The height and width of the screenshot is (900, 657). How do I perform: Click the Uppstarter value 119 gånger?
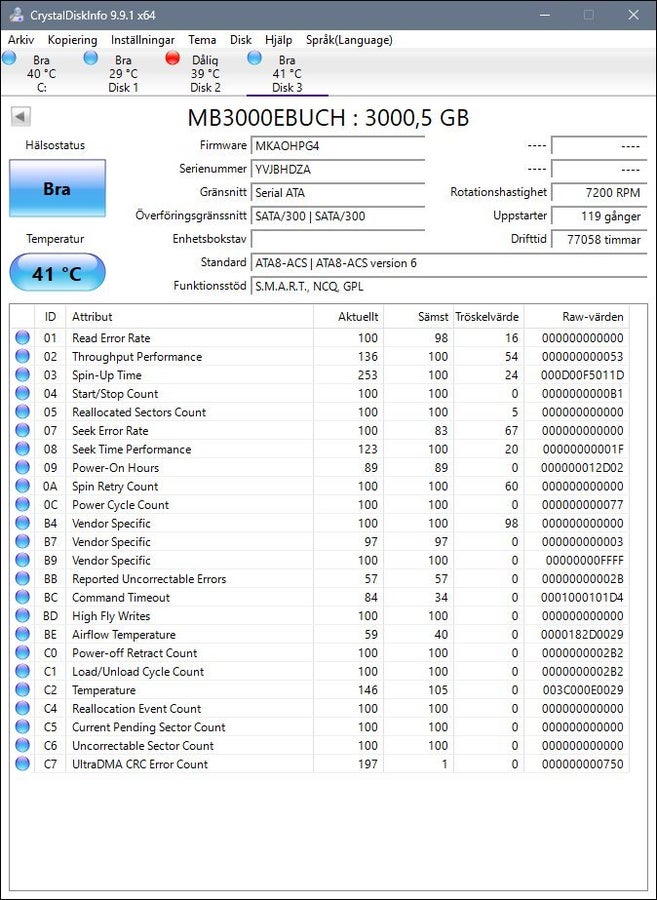pyautogui.click(x=598, y=216)
